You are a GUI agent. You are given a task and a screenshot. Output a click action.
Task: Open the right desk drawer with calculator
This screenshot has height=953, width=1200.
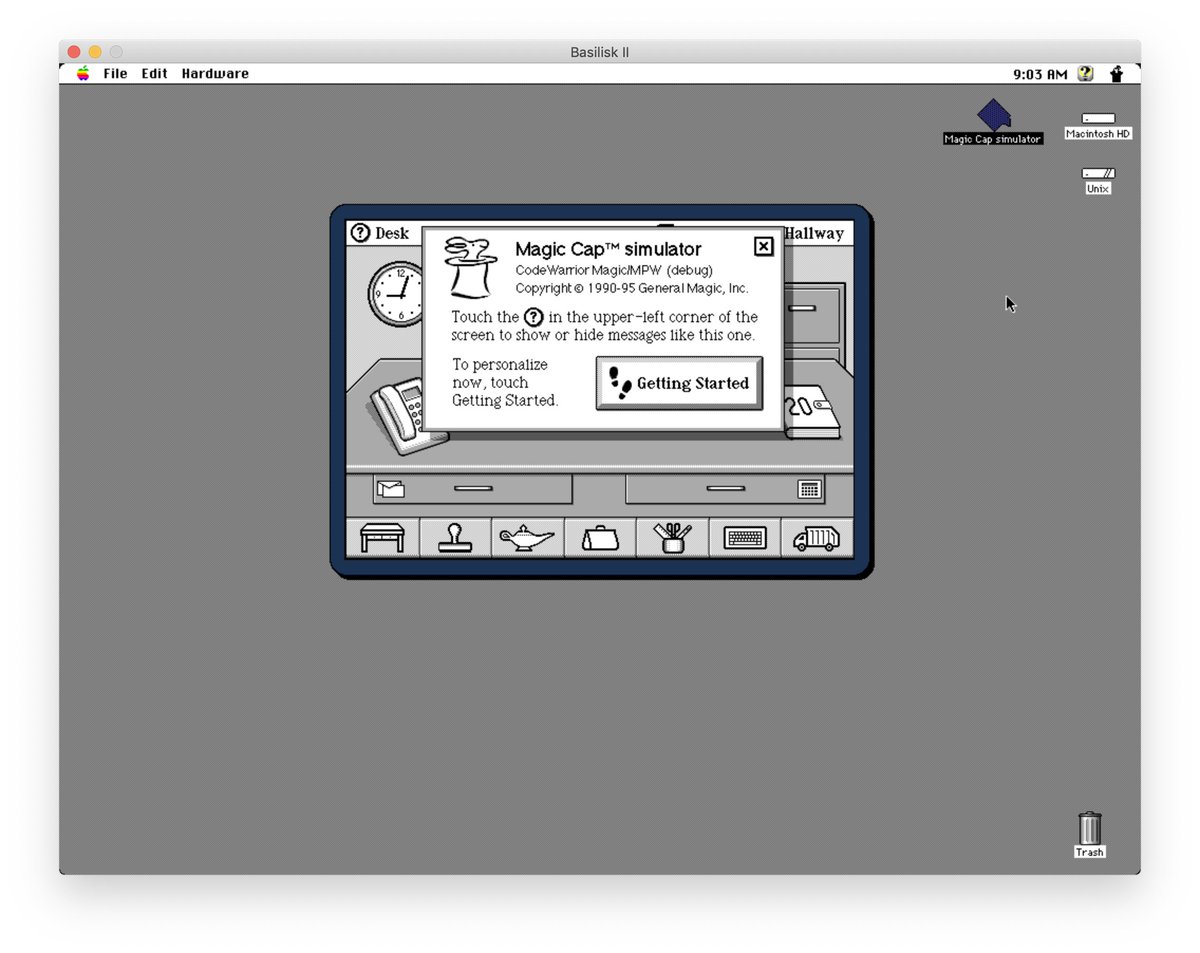(725, 489)
